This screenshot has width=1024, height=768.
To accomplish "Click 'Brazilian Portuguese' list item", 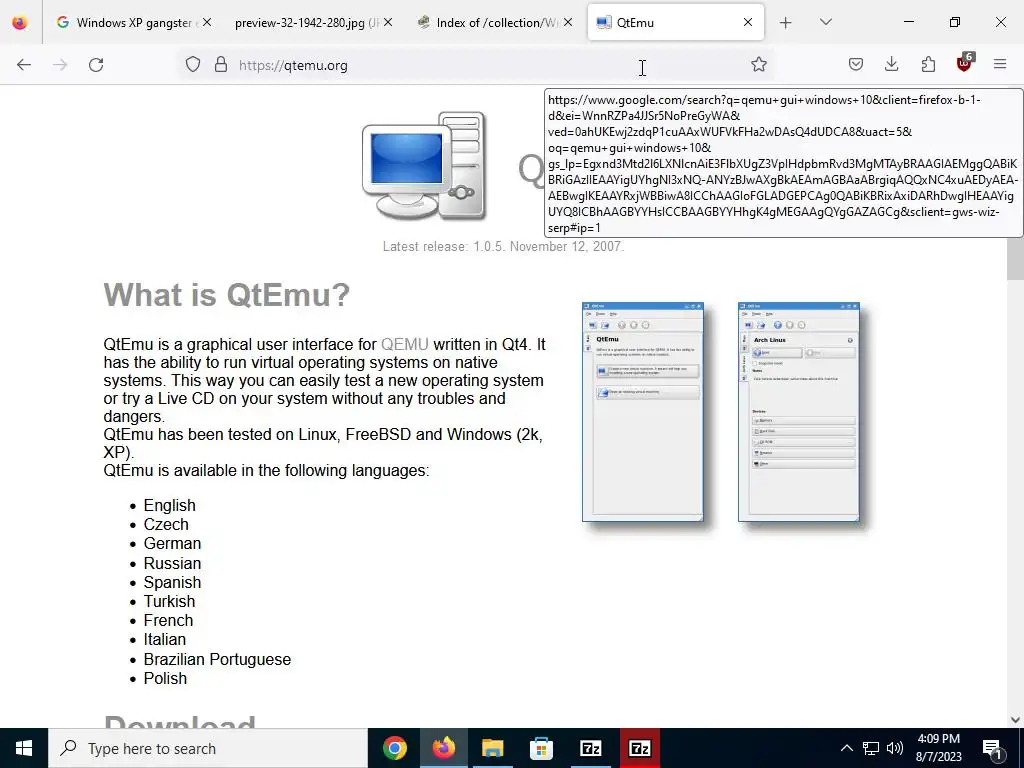I will point(217,659).
